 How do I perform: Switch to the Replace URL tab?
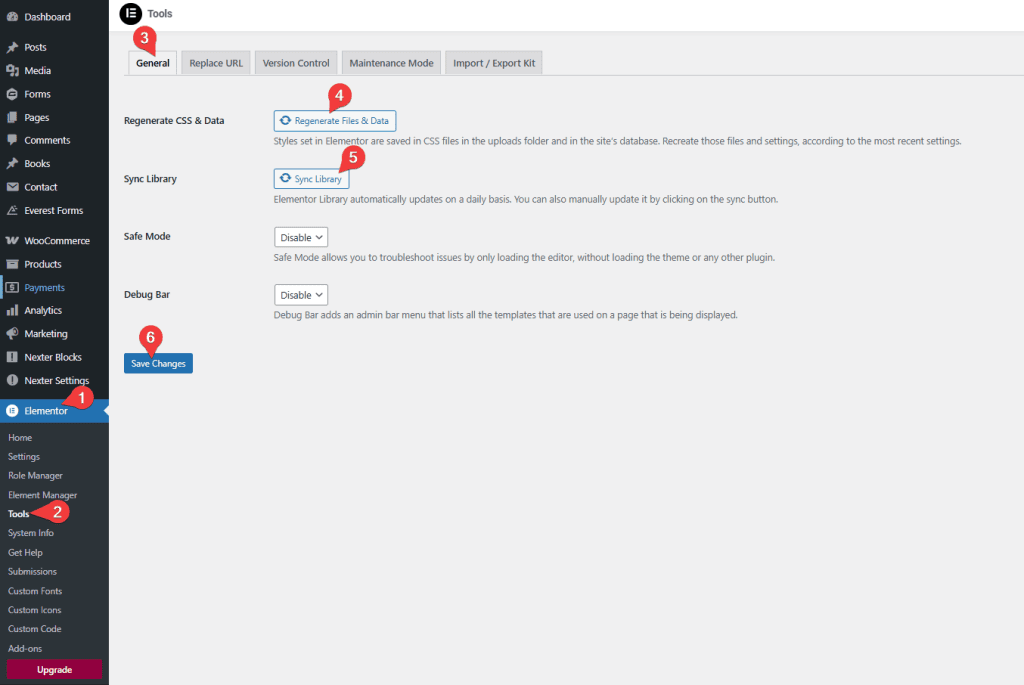coord(215,62)
